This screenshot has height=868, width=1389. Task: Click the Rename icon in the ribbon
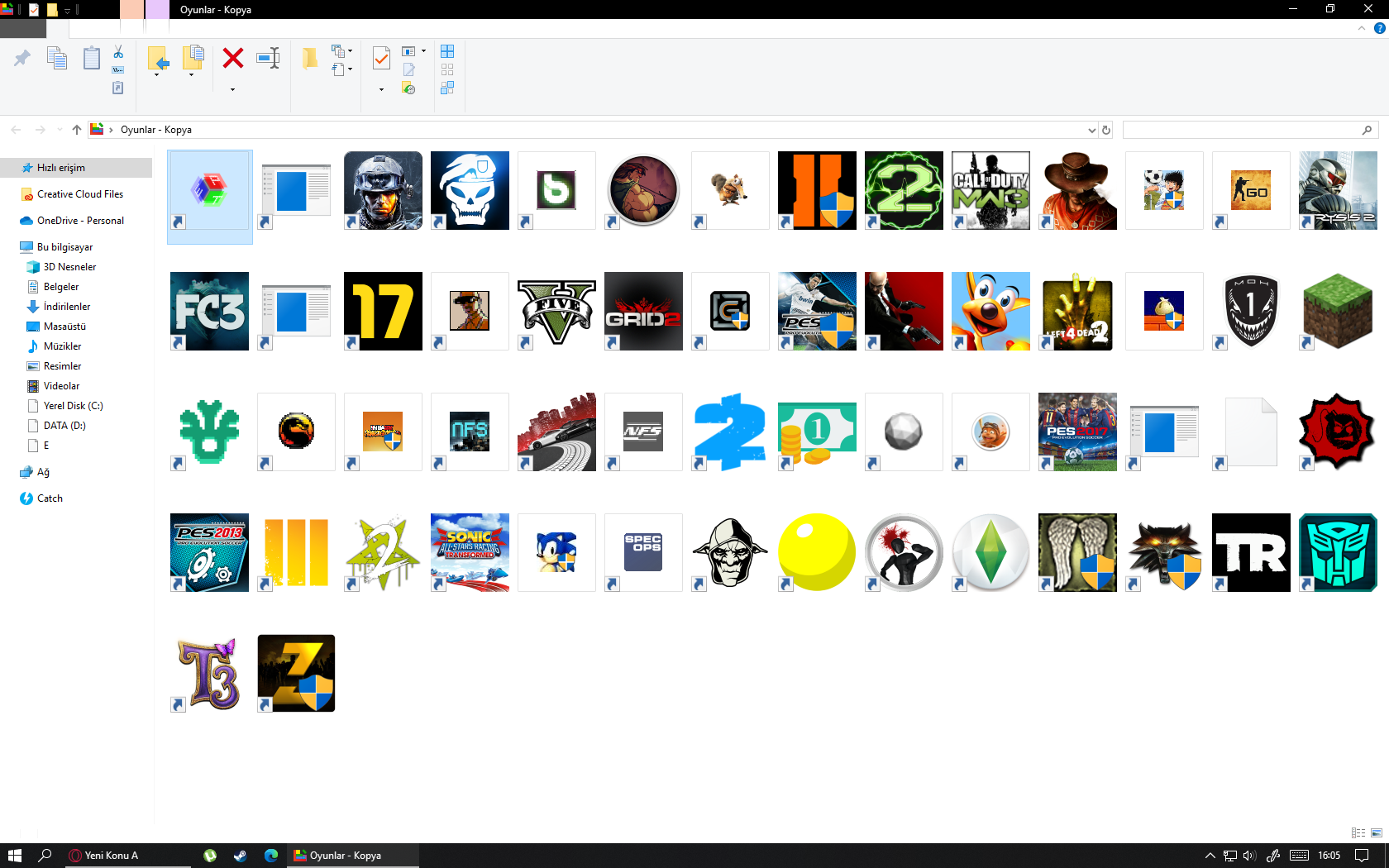click(x=268, y=58)
